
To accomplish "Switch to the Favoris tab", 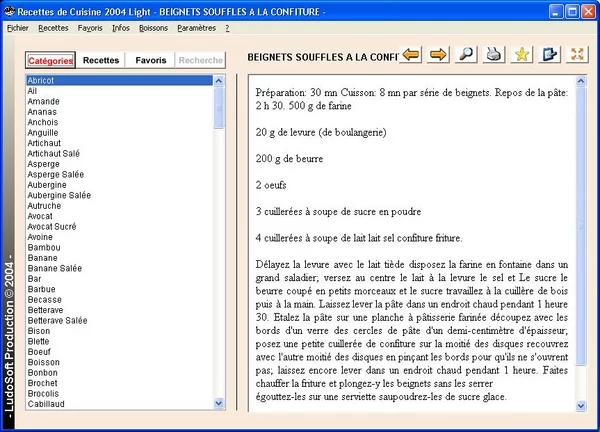I will click(x=150, y=60).
